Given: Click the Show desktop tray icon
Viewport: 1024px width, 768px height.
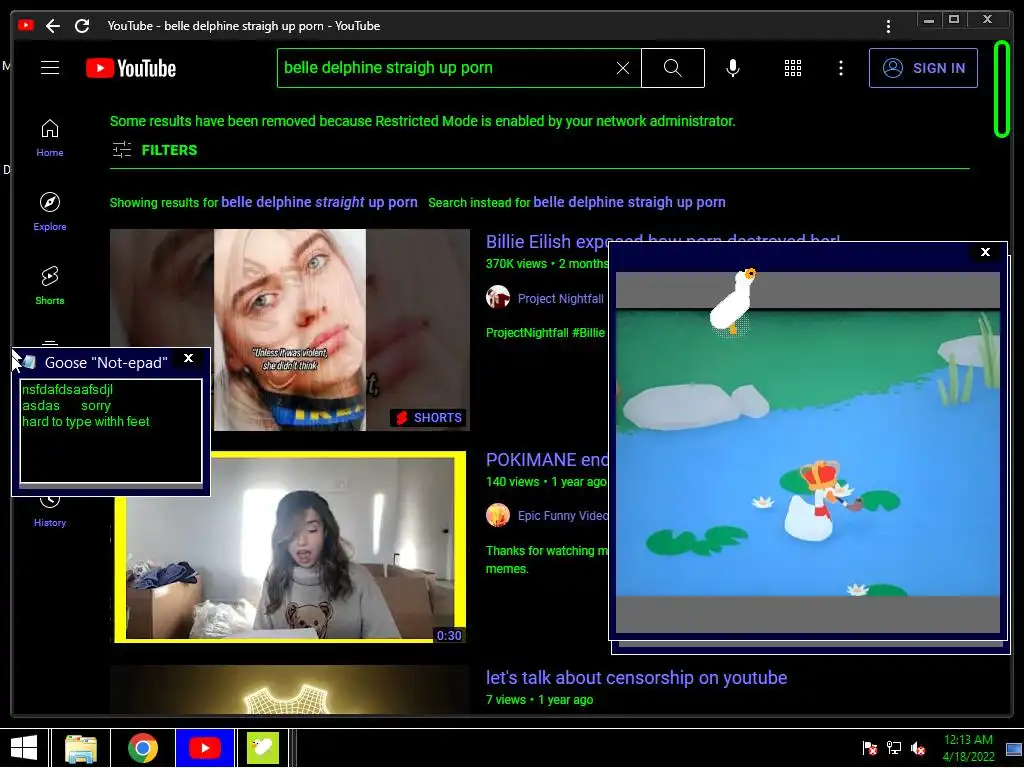Looking at the screenshot, I should pyautogui.click(x=1014, y=748).
